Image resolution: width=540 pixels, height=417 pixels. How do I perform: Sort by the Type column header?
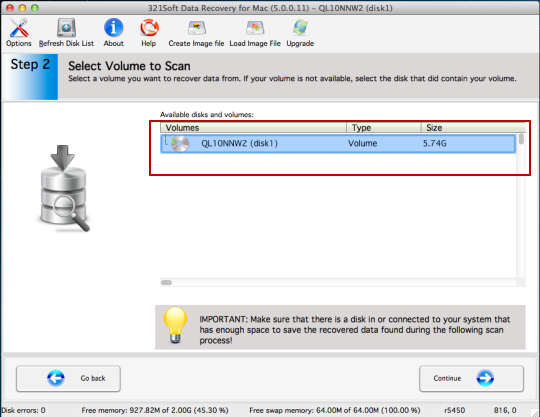[384, 128]
